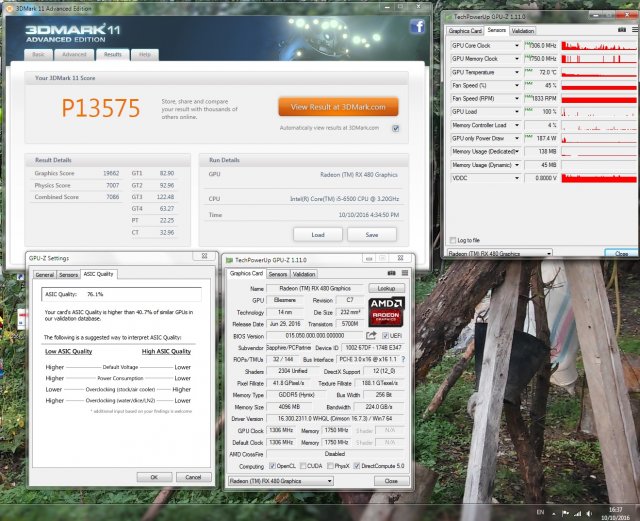Enable the Log to file checkbox

pyautogui.click(x=452, y=240)
